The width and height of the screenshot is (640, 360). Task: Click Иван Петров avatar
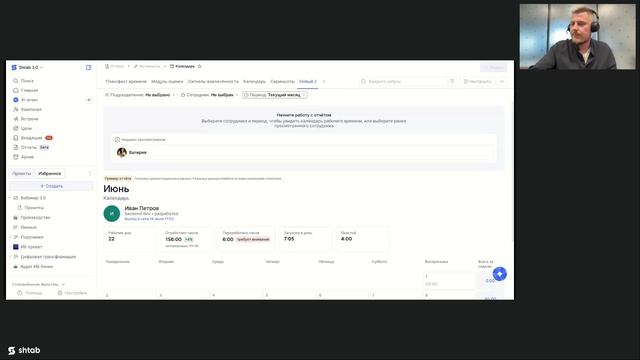111,213
